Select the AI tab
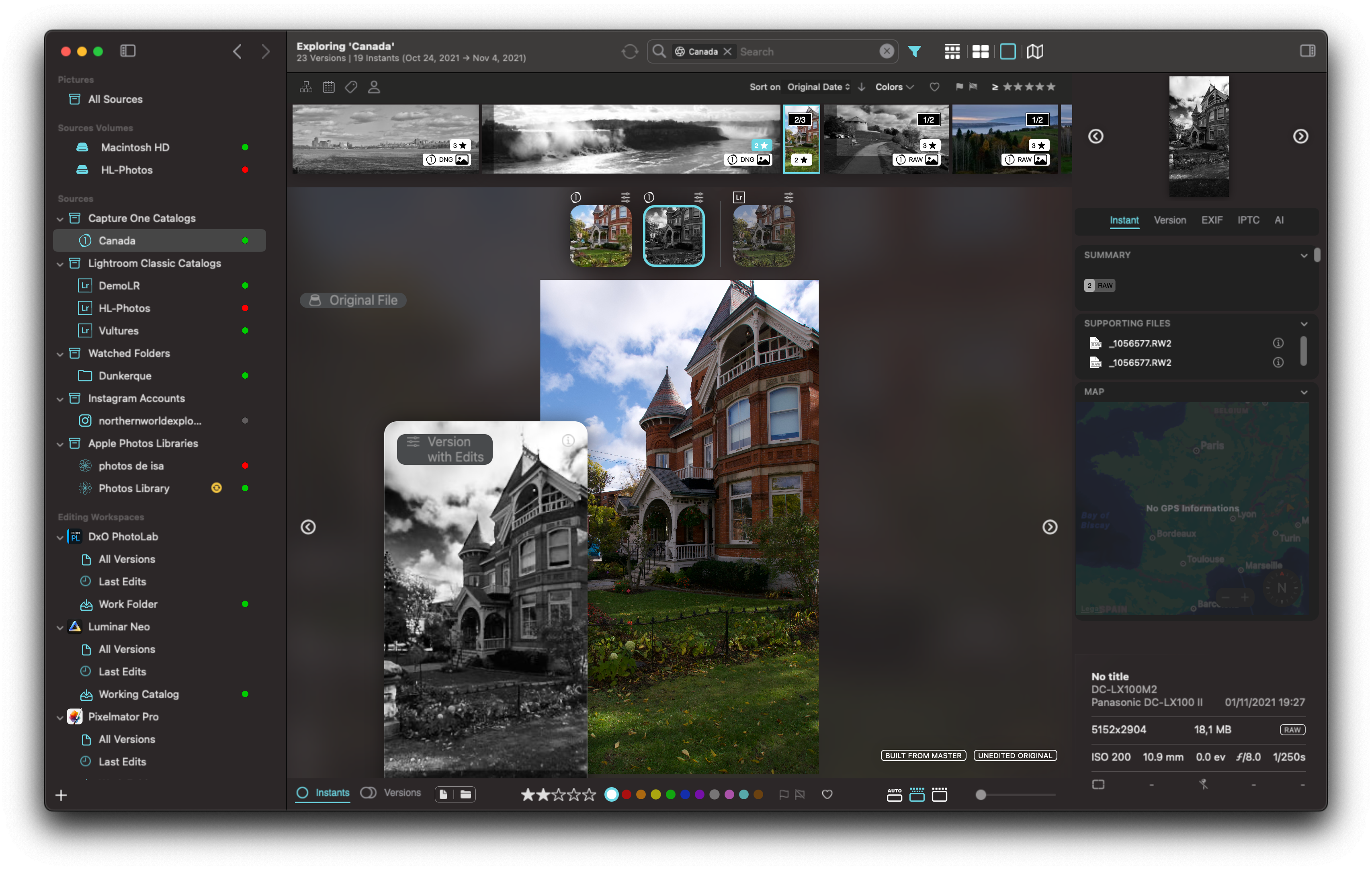Viewport: 1372px width, 870px height. 1279,220
